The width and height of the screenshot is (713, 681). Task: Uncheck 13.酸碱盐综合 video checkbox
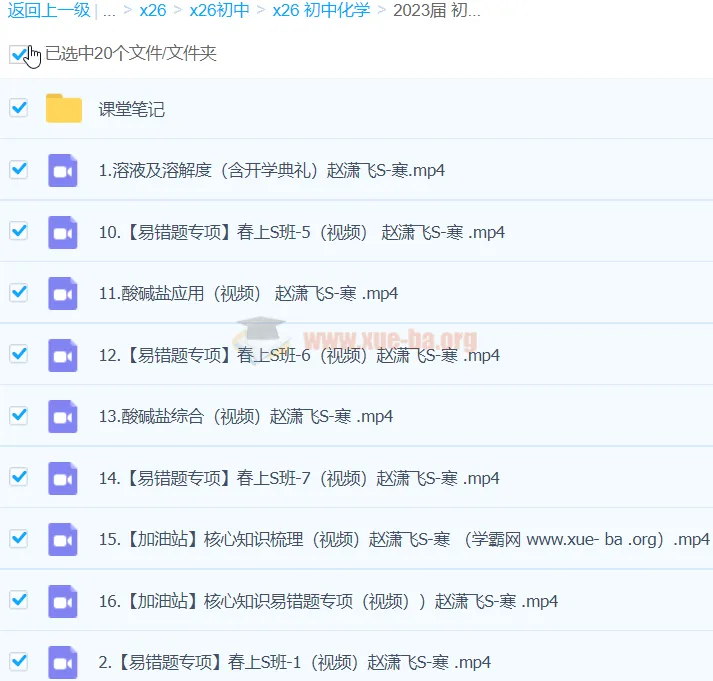[x=19, y=416]
